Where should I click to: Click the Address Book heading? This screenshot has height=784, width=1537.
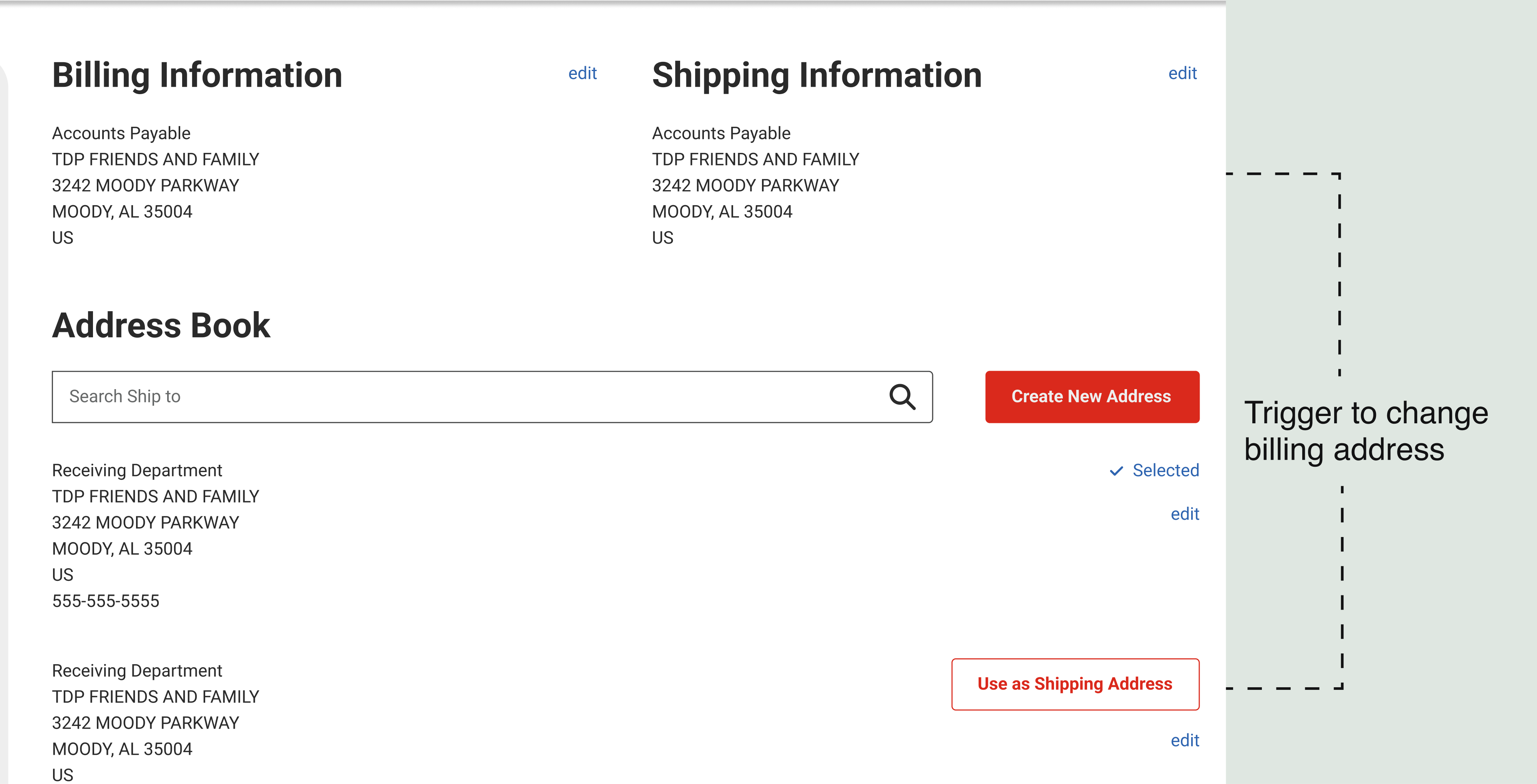(x=161, y=325)
